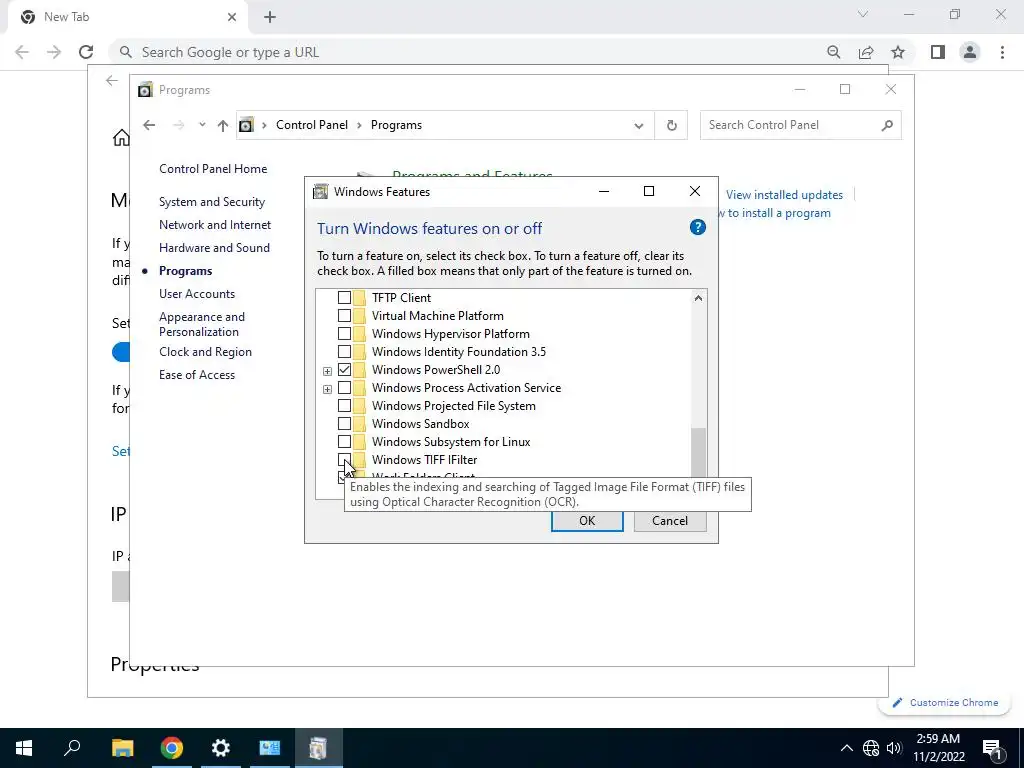Image resolution: width=1024 pixels, height=768 pixels.
Task: Click the Control Panel address bar icon
Action: point(246,125)
